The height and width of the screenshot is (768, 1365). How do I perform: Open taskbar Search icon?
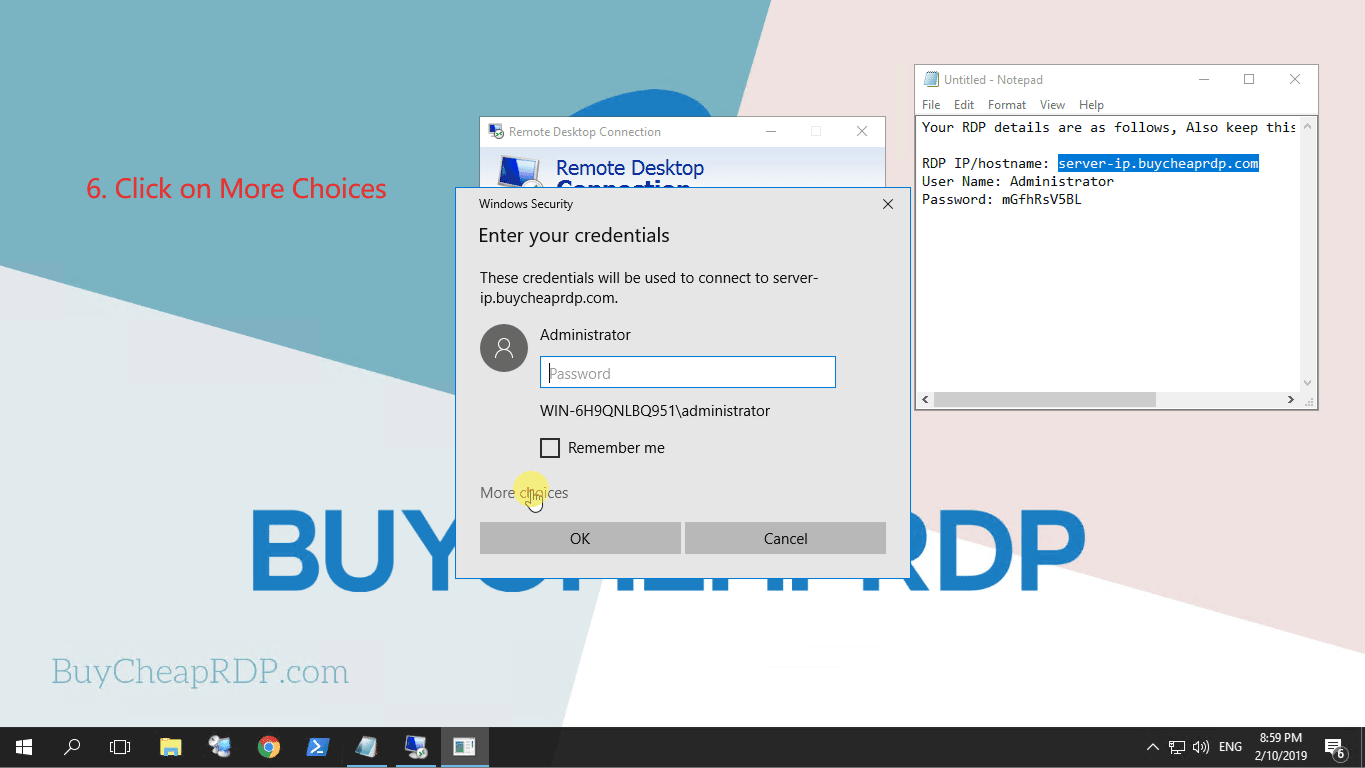click(72, 747)
